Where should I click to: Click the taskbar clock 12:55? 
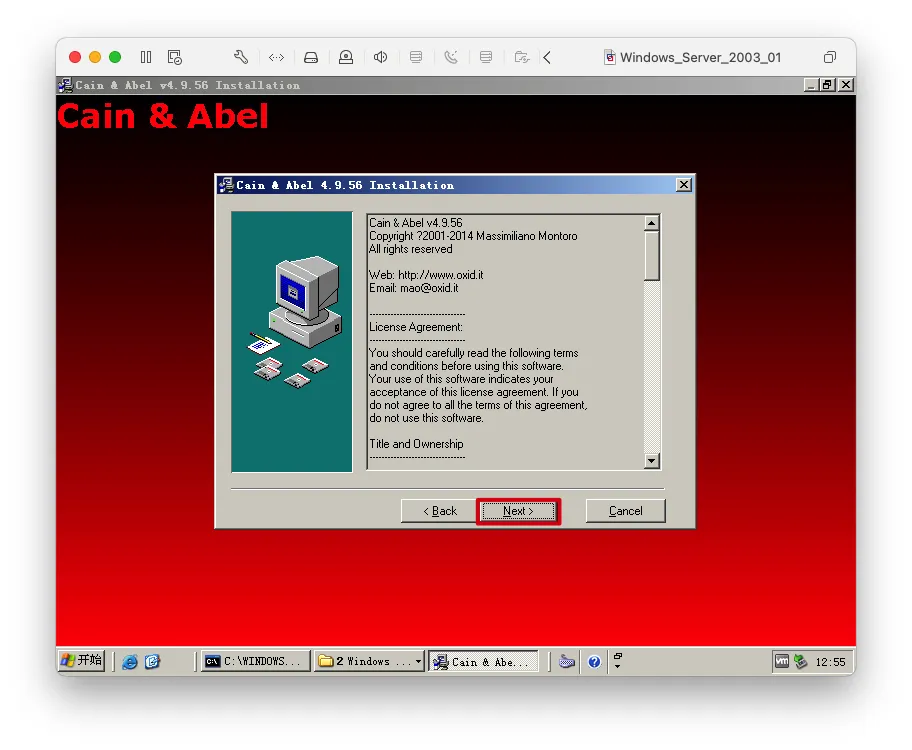click(x=830, y=662)
